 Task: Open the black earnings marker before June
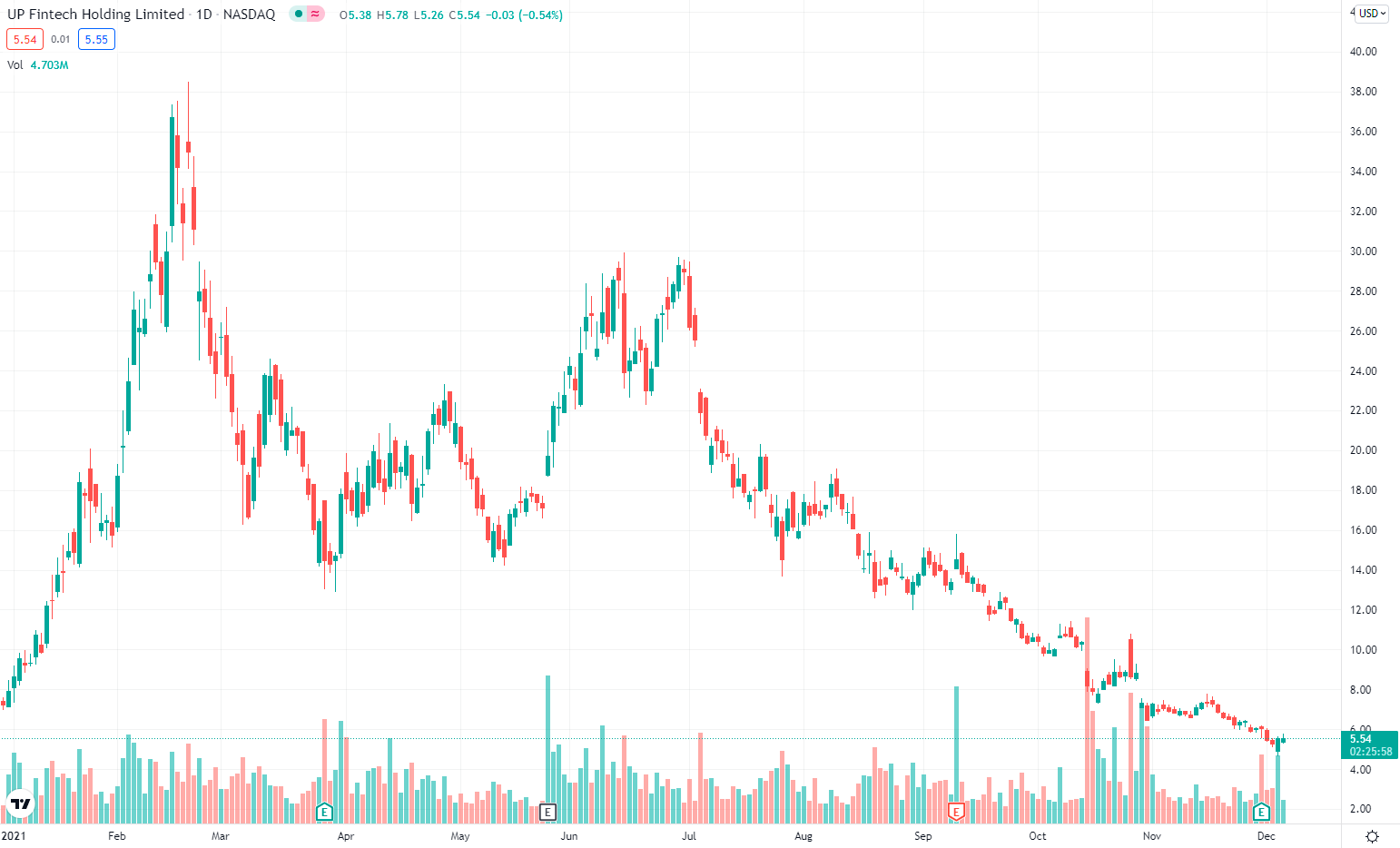(x=547, y=812)
